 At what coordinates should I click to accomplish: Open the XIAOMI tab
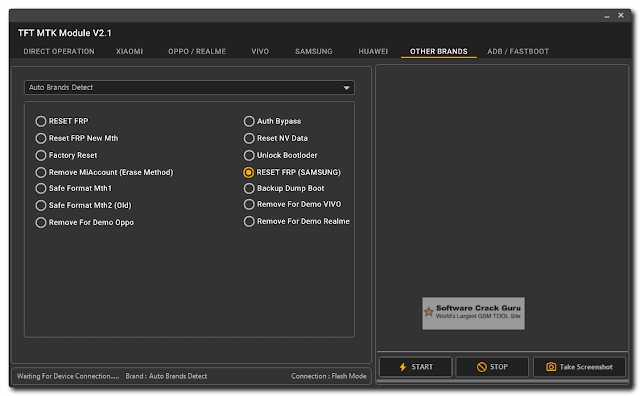[x=129, y=51]
